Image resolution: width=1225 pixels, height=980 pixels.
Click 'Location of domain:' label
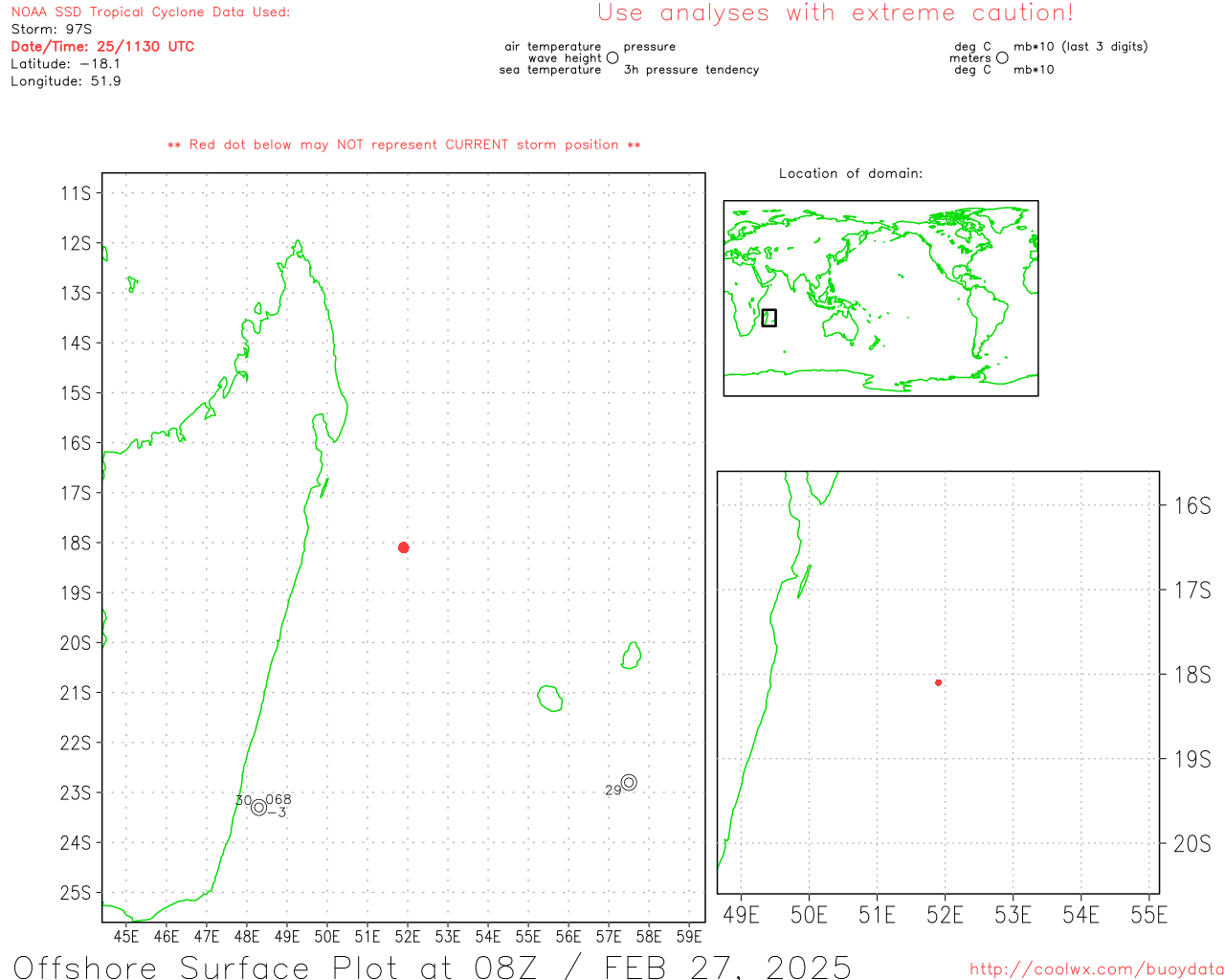tap(851, 173)
